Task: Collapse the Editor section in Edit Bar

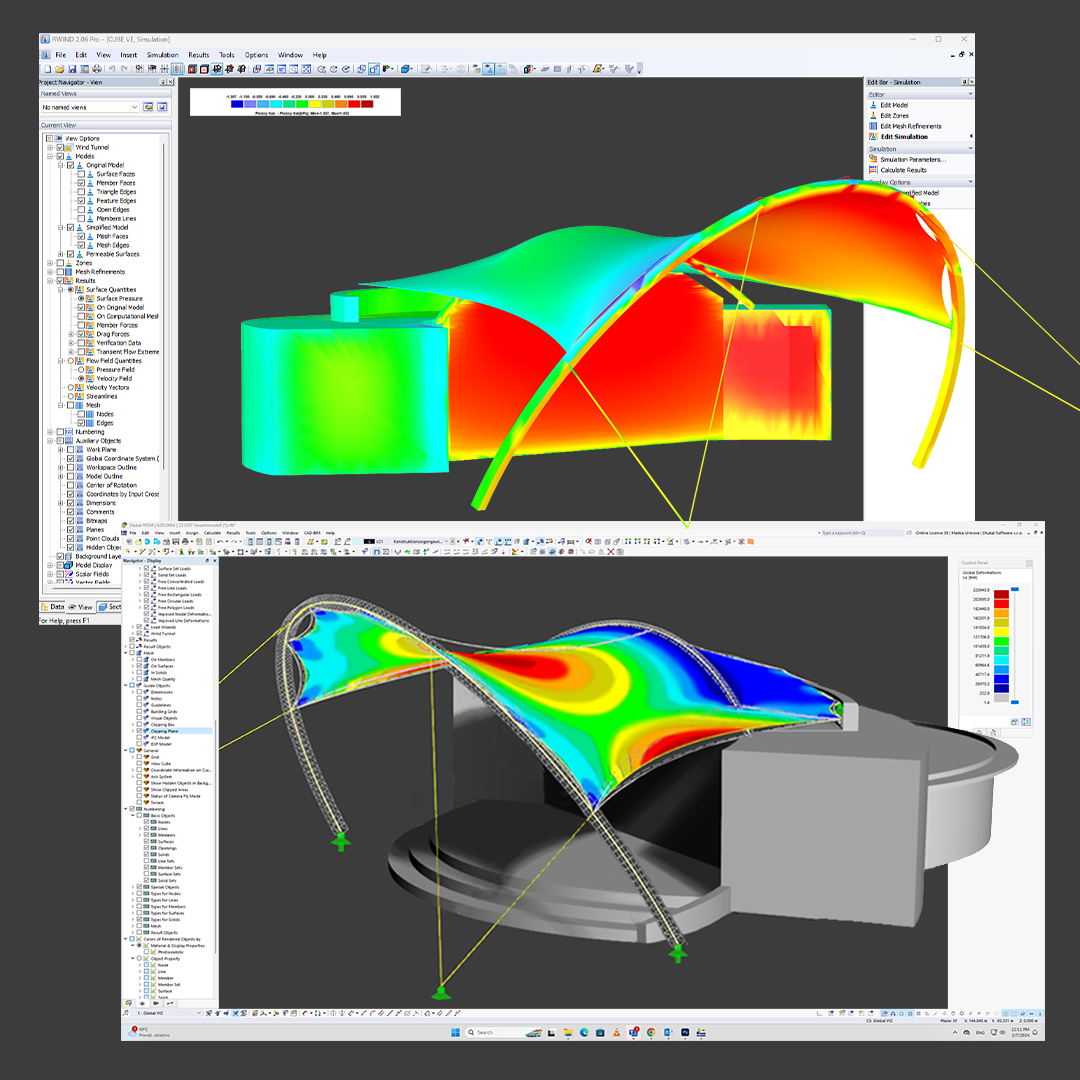Action: 970,94
